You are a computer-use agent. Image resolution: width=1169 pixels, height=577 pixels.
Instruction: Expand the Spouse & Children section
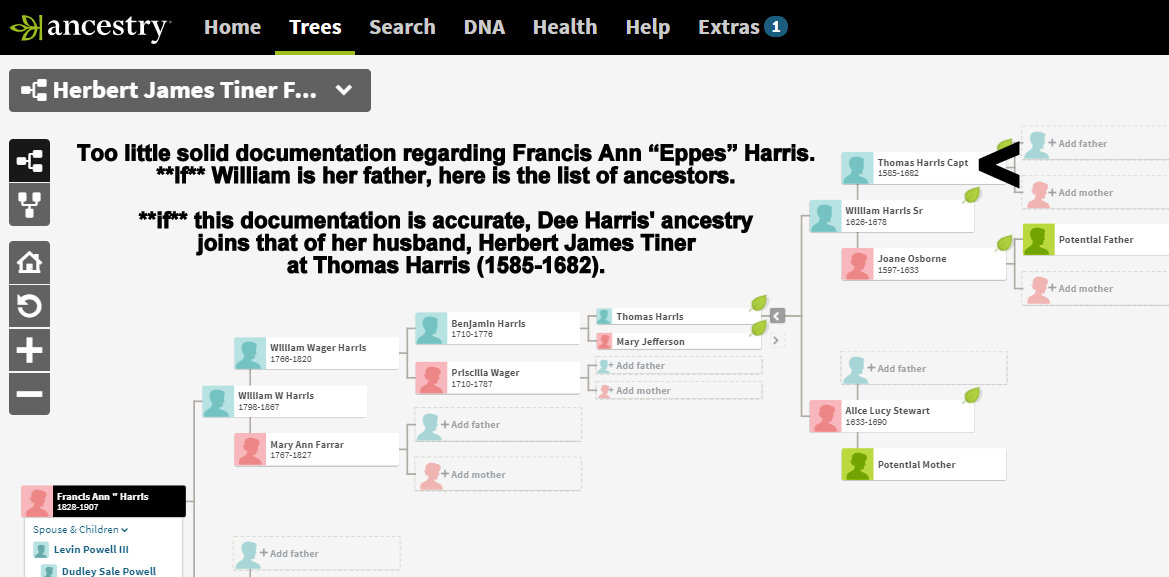pos(81,529)
